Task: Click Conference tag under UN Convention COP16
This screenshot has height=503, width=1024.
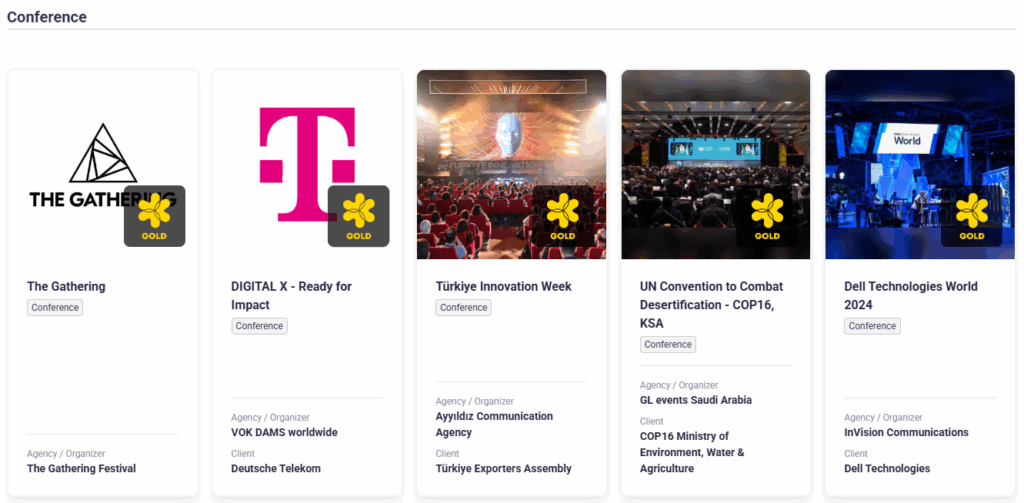Action: [x=668, y=344]
